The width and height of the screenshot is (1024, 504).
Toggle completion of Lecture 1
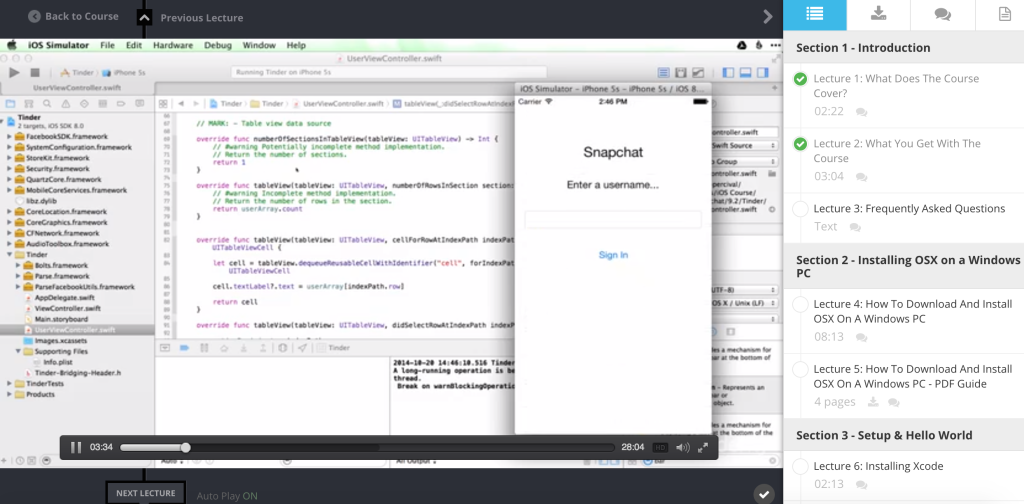pyautogui.click(x=800, y=79)
